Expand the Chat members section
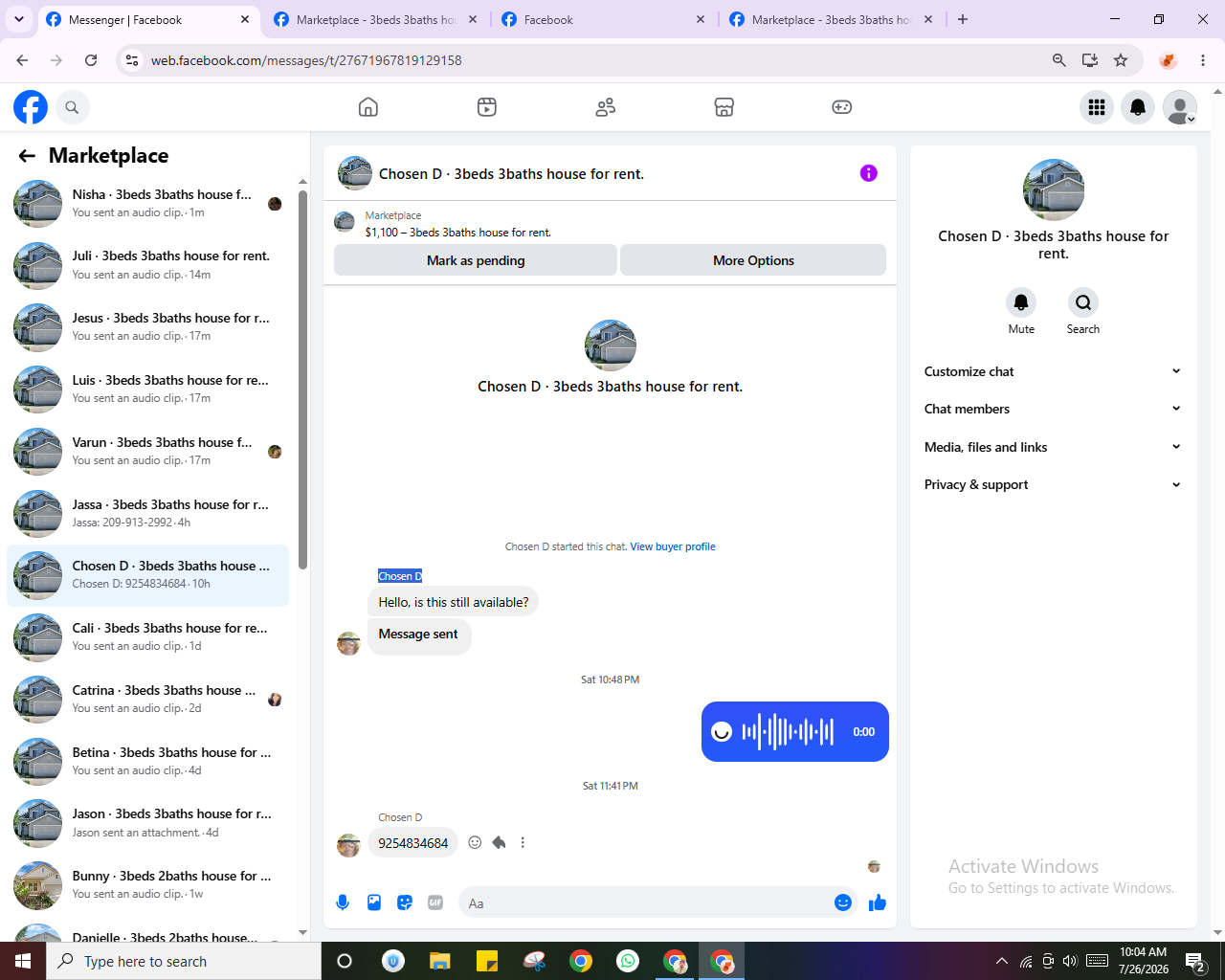Image resolution: width=1225 pixels, height=980 pixels. (1054, 409)
